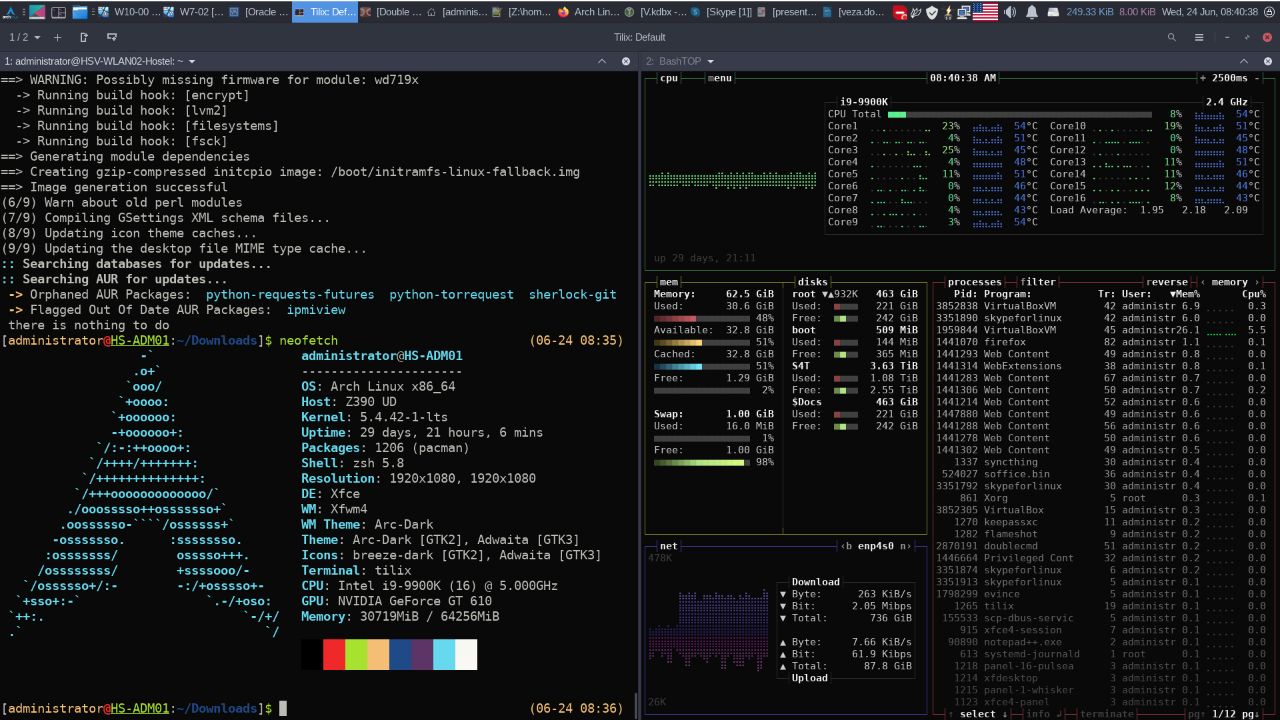Switch network interface enp4s0 selector
Viewport: 1280px width, 720px height.
tap(877, 546)
